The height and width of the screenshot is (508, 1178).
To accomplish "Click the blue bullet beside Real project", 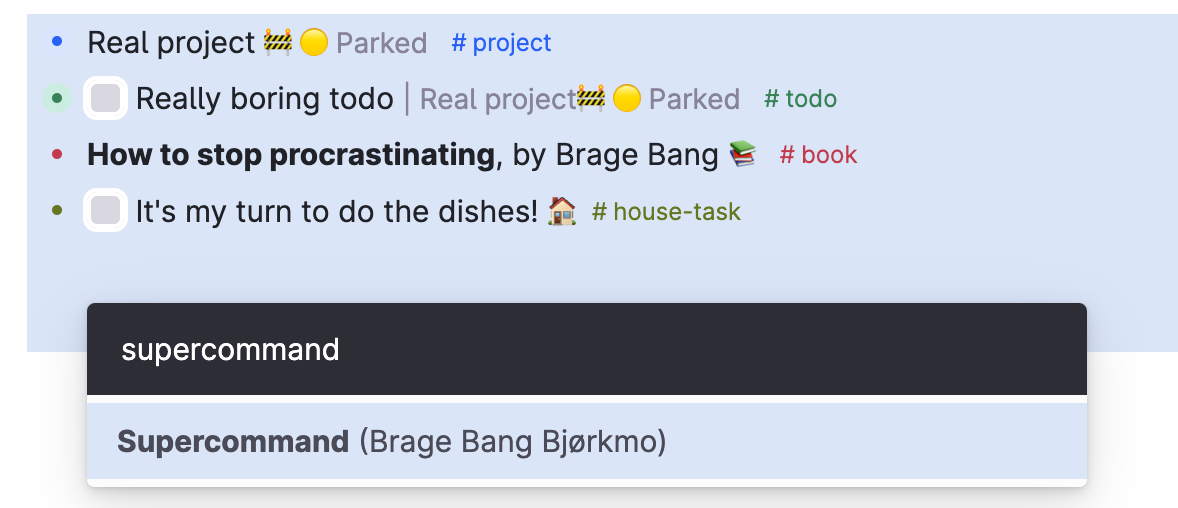I will tap(57, 42).
